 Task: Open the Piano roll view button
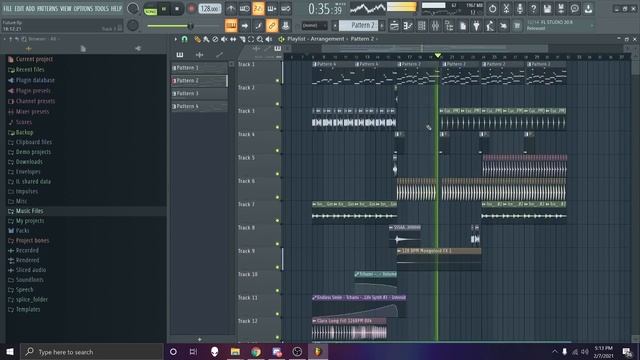pyautogui.click(x=408, y=26)
